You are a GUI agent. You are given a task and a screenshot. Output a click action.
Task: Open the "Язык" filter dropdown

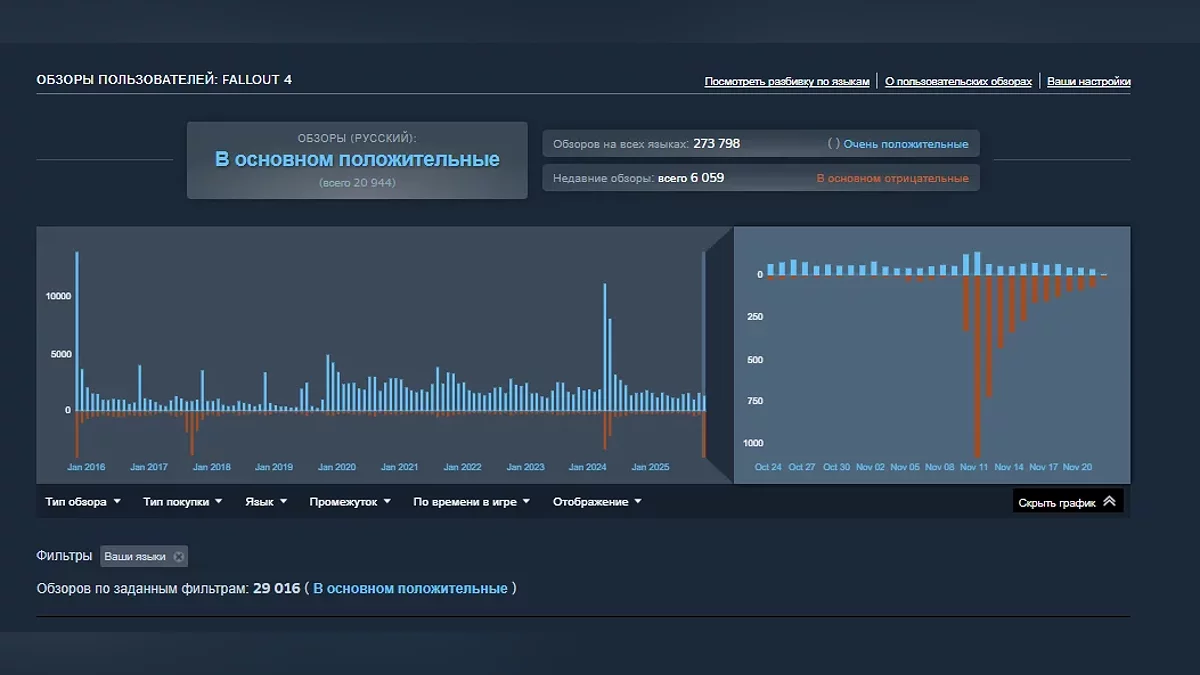point(266,502)
